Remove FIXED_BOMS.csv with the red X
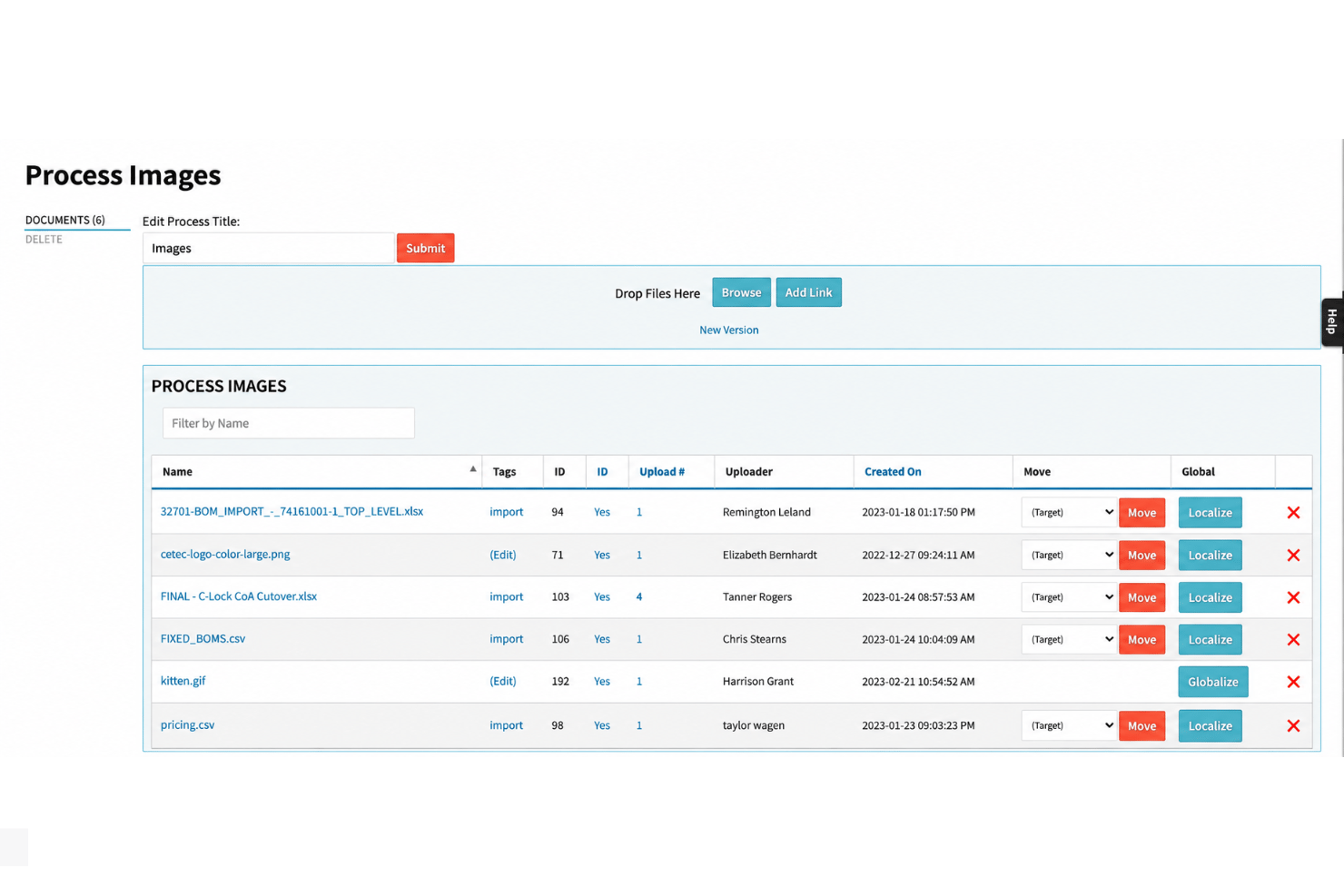Screen dimensions: 1344x896 coord(1293,640)
